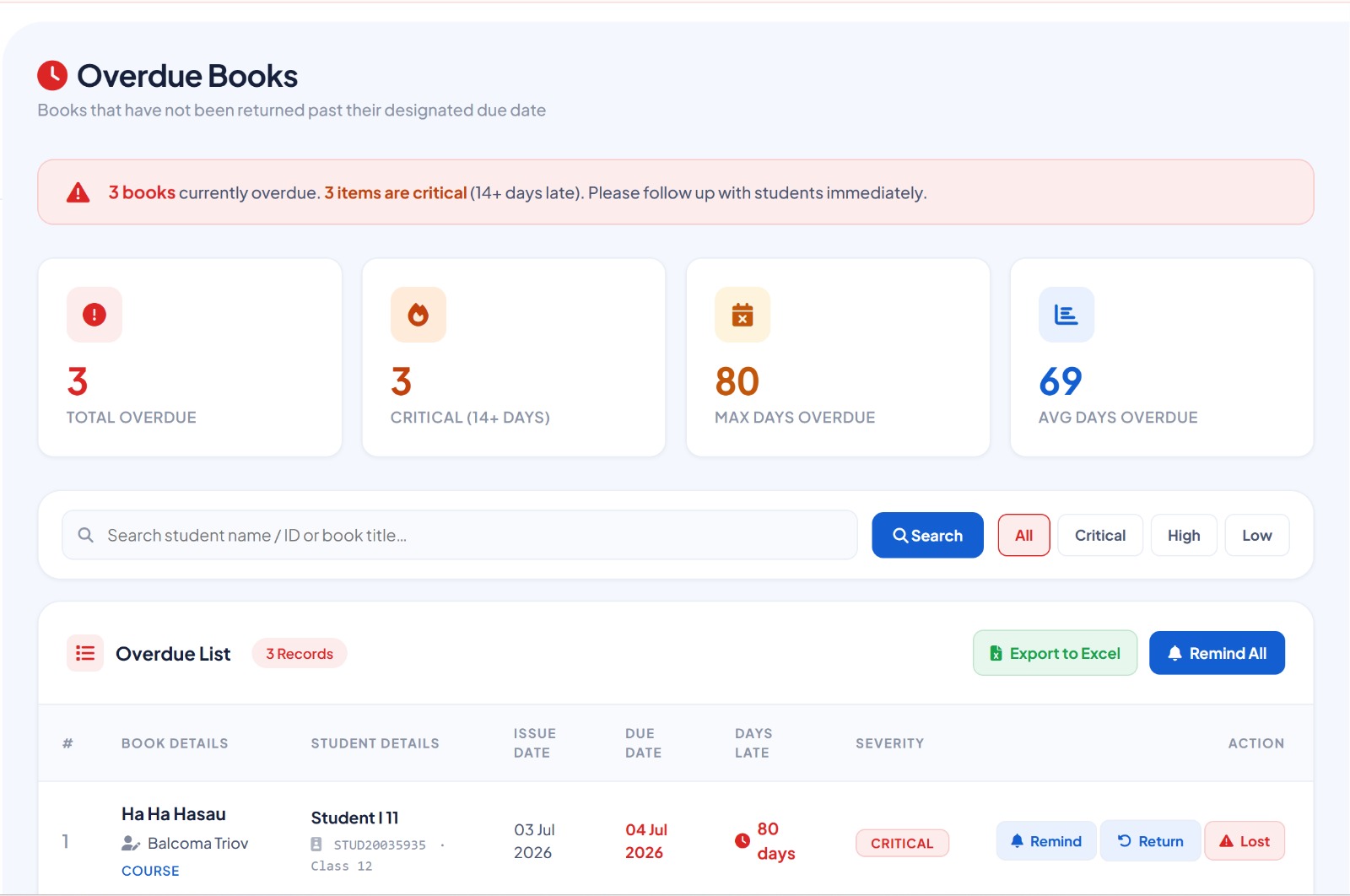Filter list by High severity

point(1184,535)
